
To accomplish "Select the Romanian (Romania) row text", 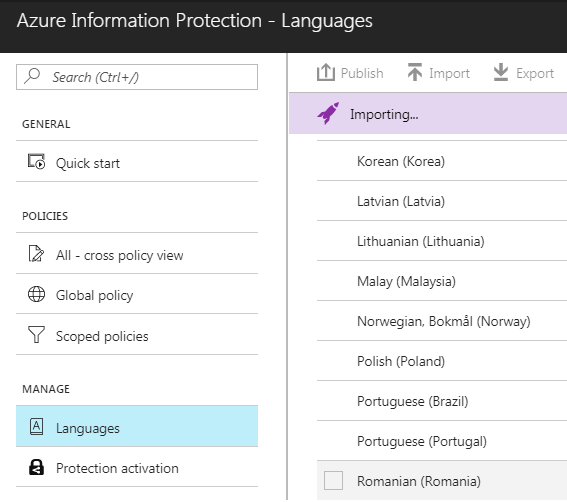I will pyautogui.click(x=419, y=481).
